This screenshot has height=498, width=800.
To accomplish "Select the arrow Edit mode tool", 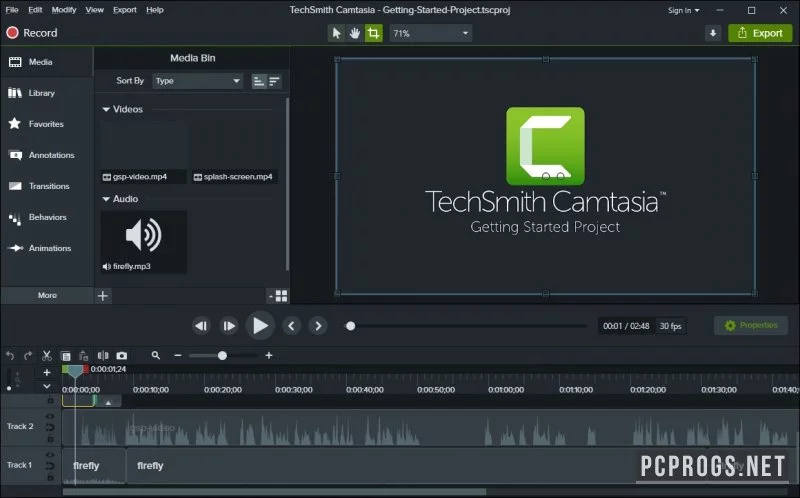I will (x=336, y=33).
